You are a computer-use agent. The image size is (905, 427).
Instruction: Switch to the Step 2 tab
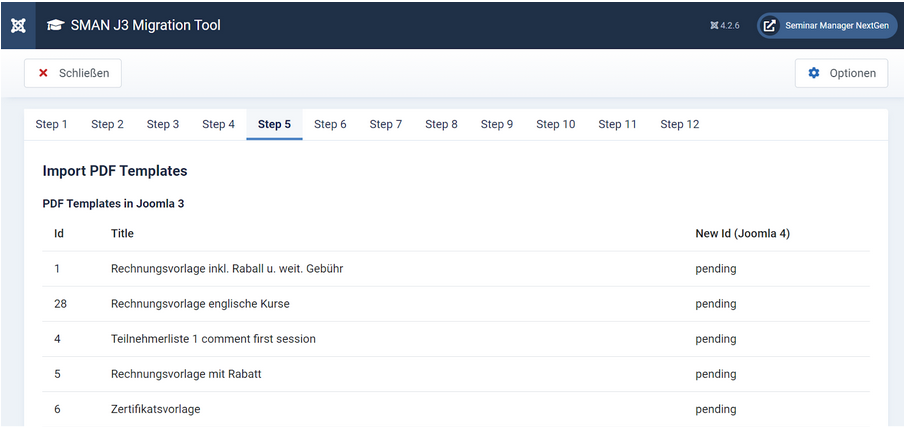(107, 124)
